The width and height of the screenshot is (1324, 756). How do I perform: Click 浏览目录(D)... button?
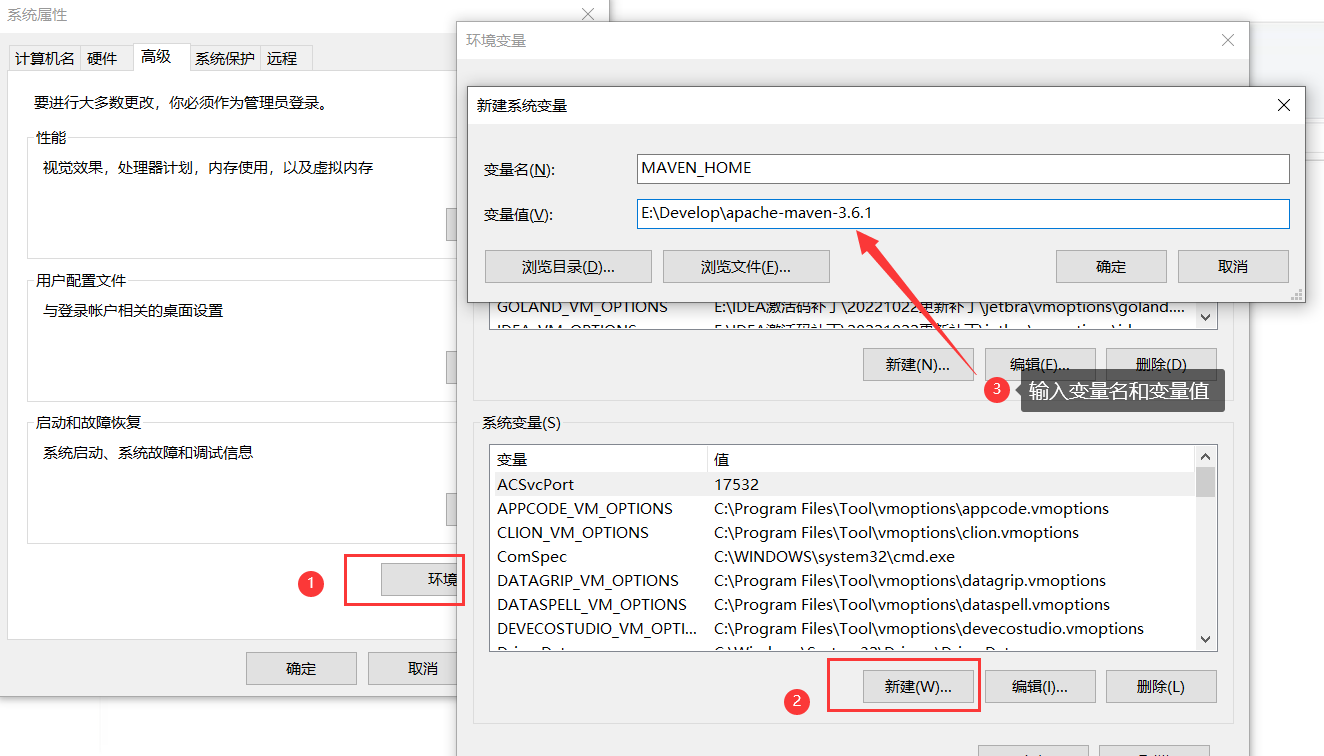(x=568, y=267)
